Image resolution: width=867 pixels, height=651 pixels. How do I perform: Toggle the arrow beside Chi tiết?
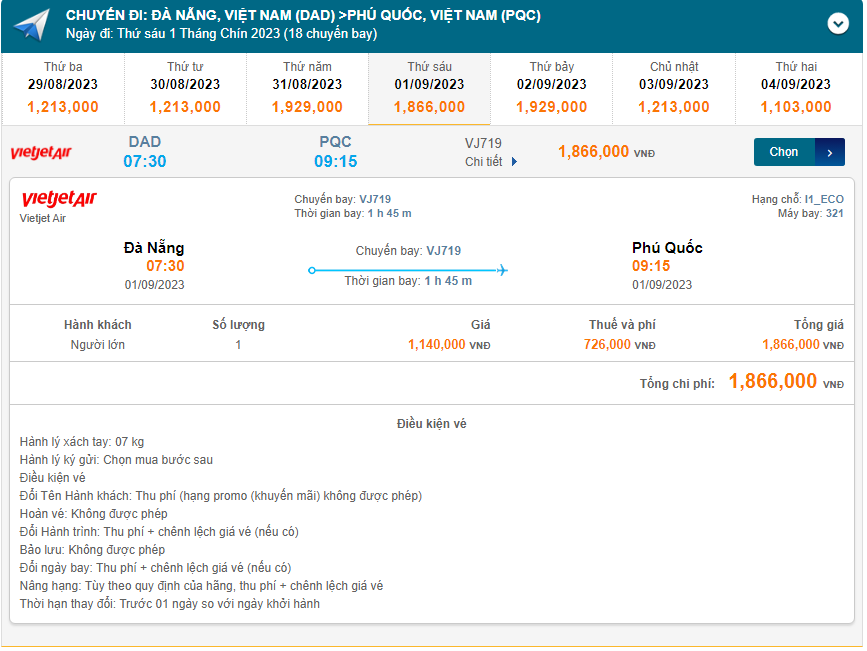[515, 162]
